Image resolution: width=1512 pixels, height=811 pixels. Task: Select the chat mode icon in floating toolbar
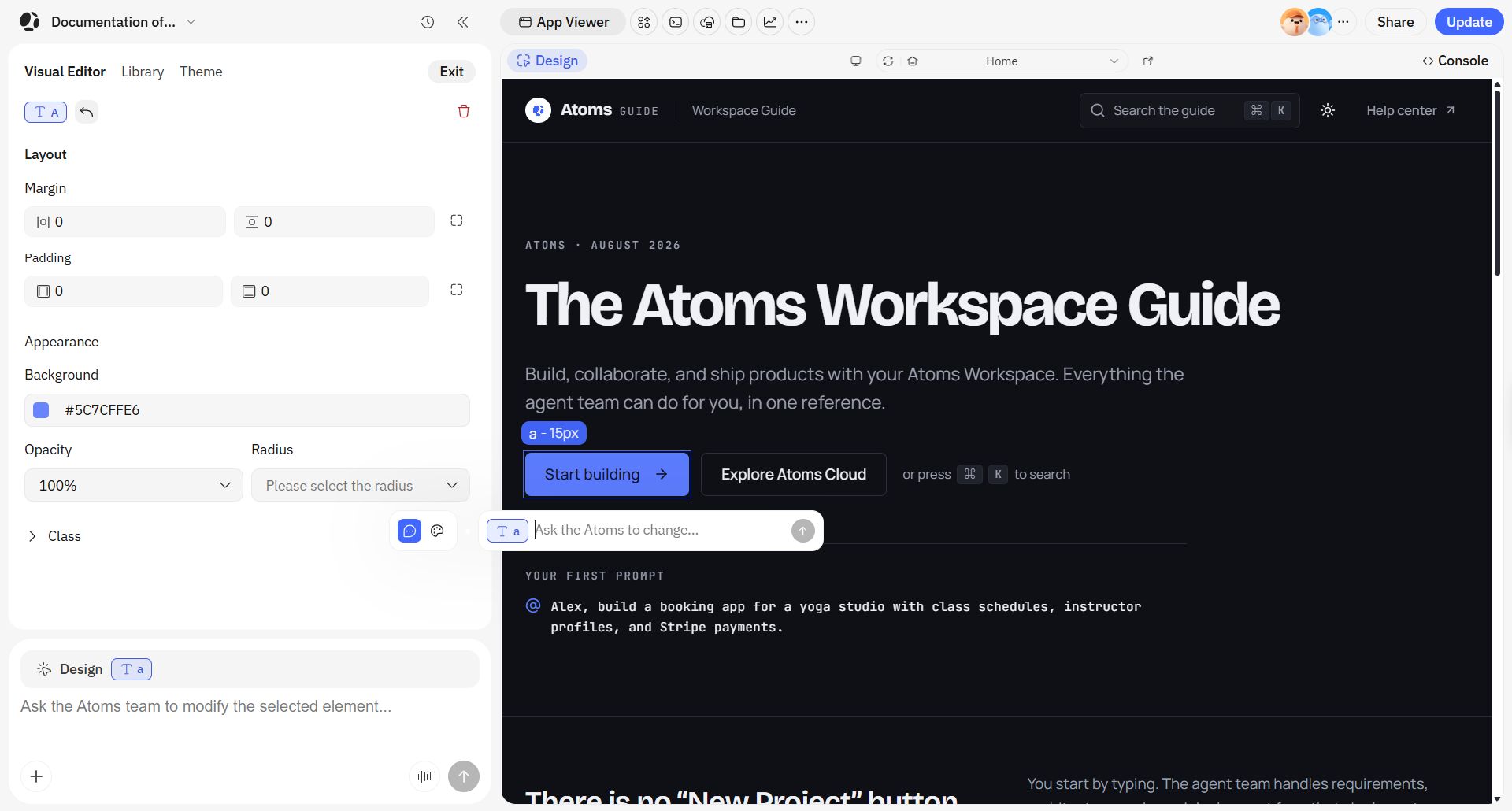[409, 531]
